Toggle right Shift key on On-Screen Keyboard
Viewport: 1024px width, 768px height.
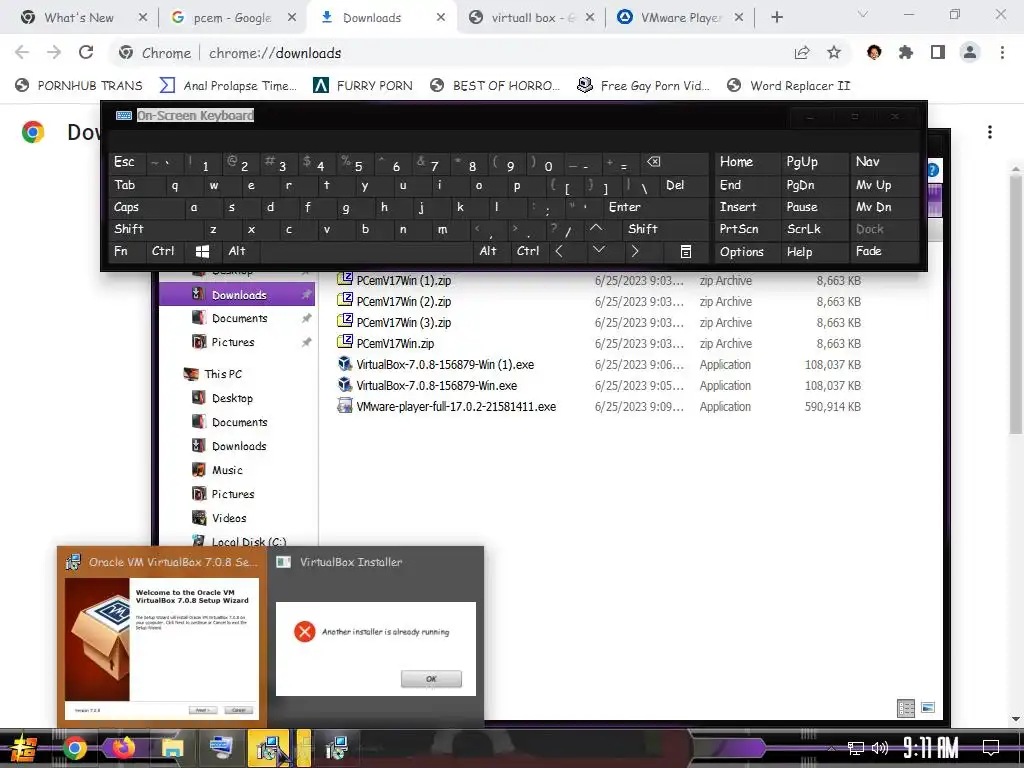tap(665, 229)
